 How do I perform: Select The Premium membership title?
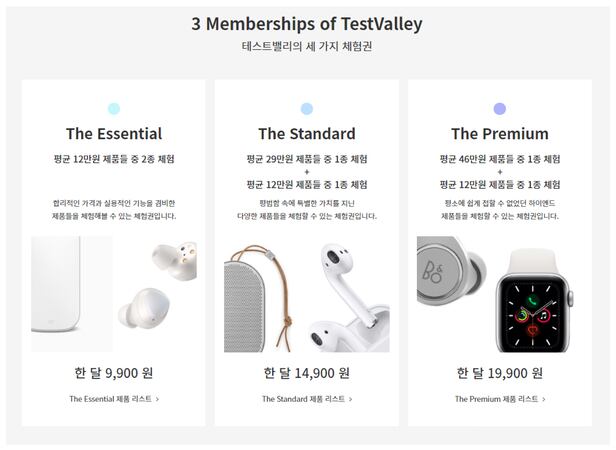tap(500, 134)
